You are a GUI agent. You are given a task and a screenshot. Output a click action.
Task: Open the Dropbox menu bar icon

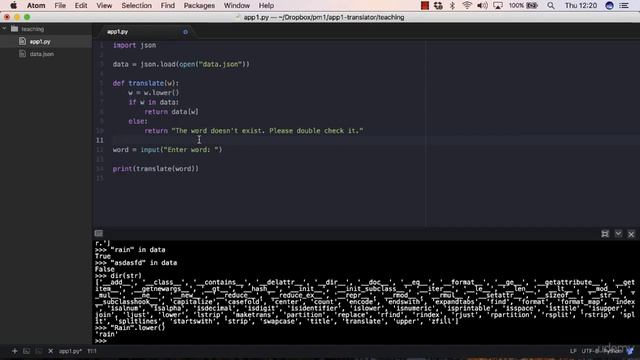[x=438, y=6]
